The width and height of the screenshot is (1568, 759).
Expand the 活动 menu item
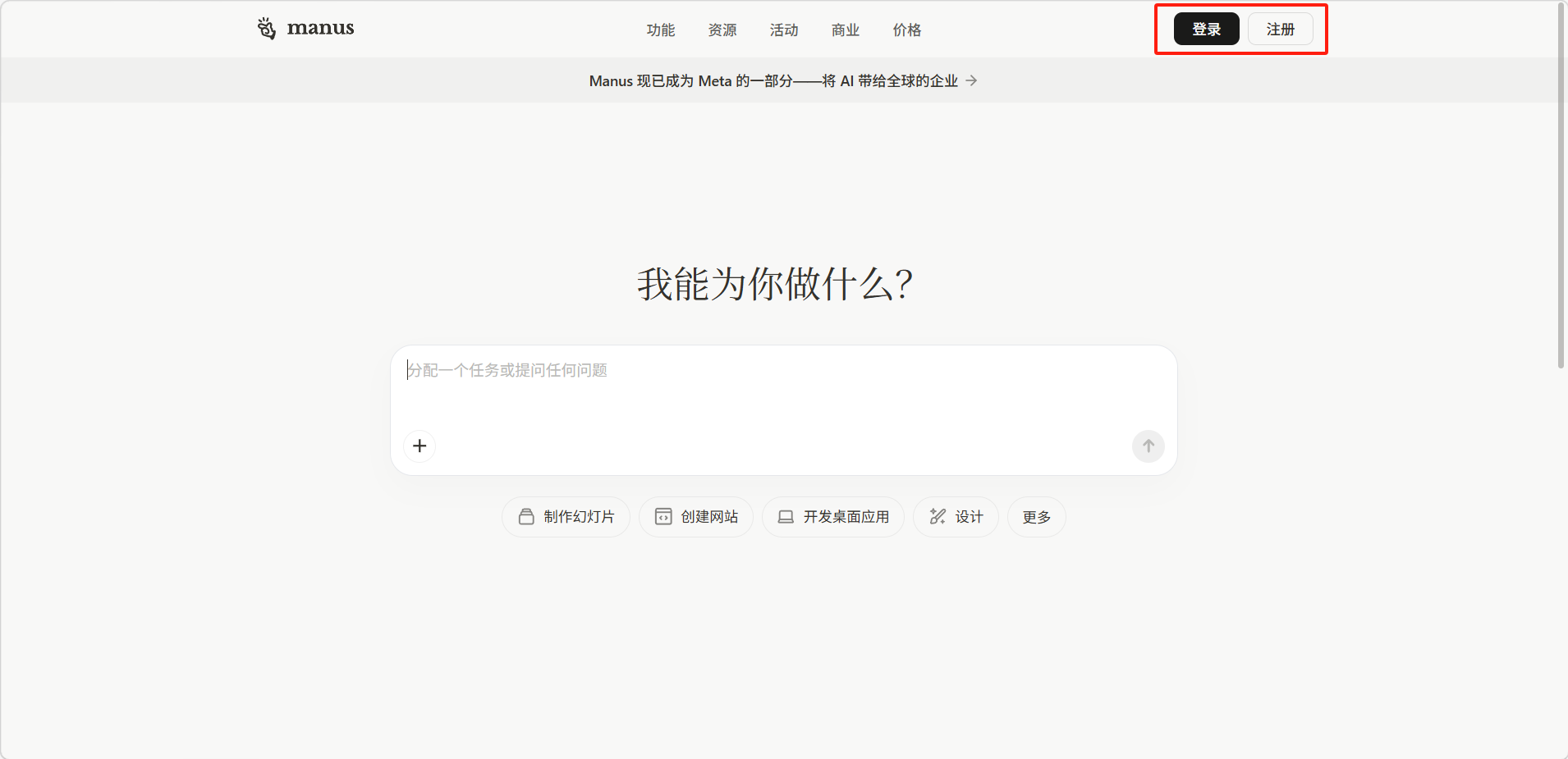tap(783, 30)
